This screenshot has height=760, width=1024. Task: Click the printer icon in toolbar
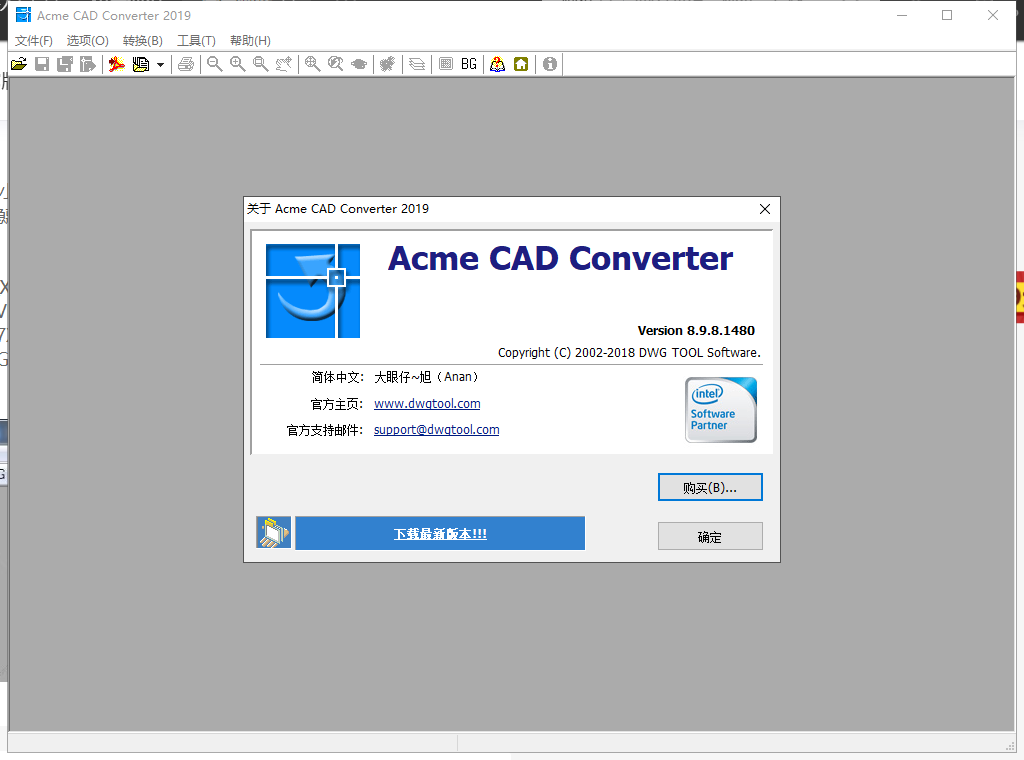186,64
